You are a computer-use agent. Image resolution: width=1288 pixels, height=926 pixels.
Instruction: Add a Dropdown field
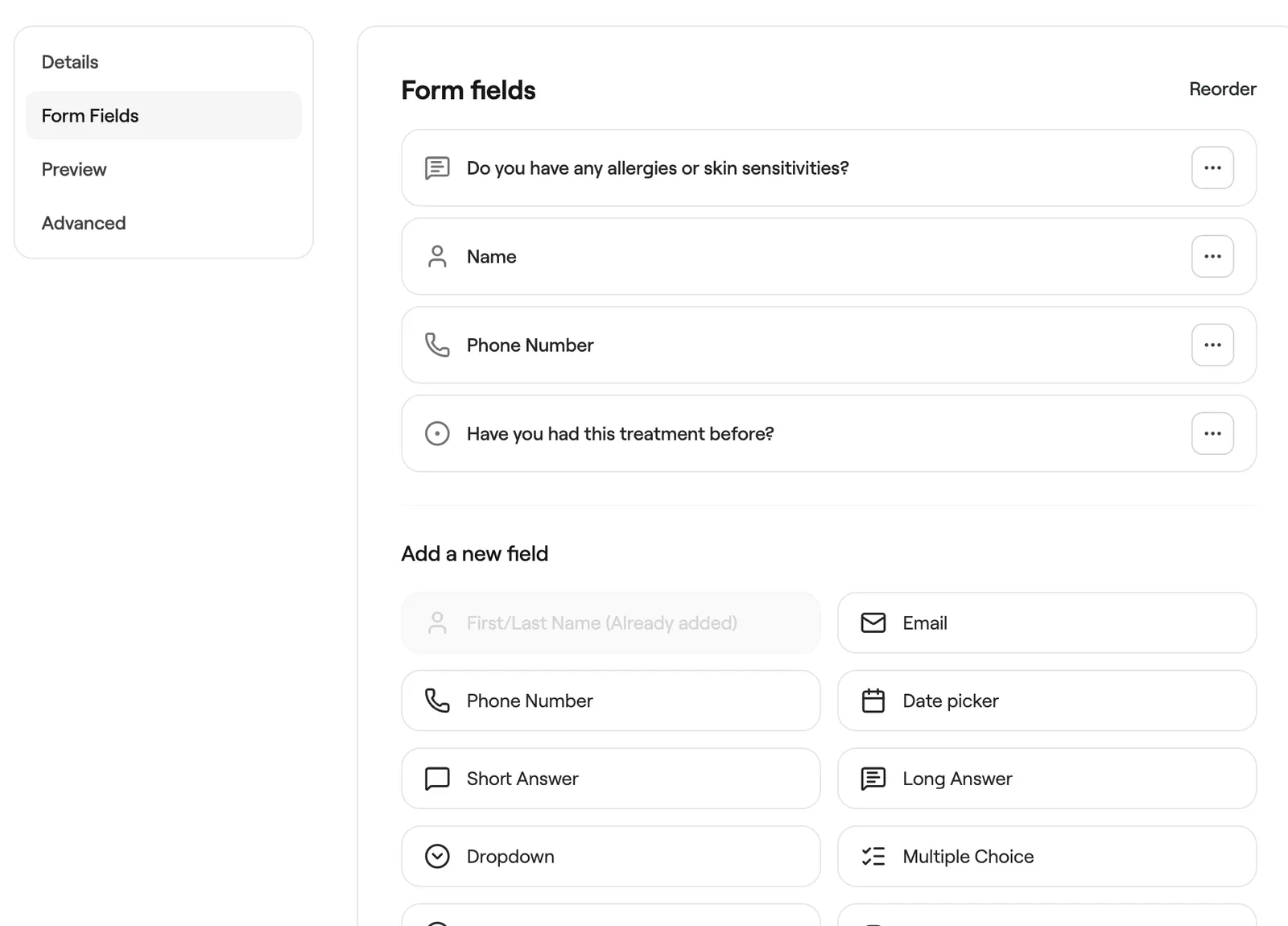611,856
